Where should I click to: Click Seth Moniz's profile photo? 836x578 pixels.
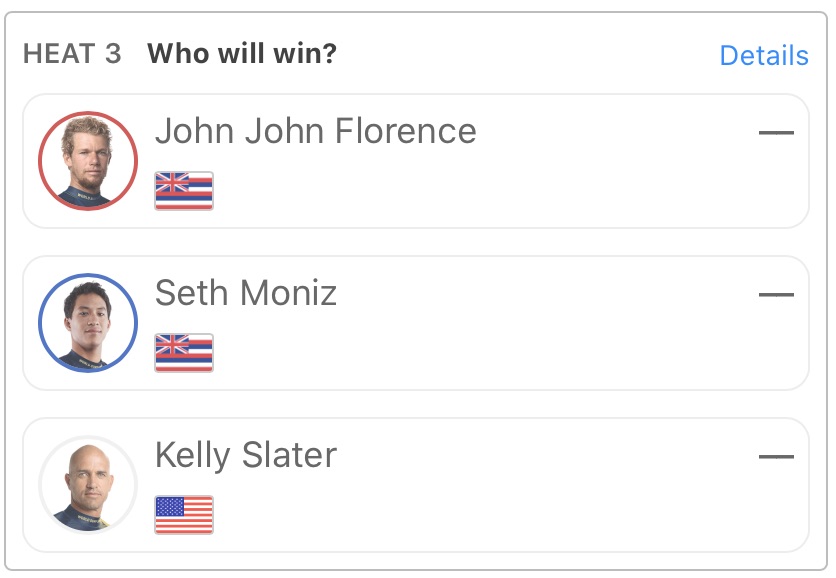pos(88,323)
